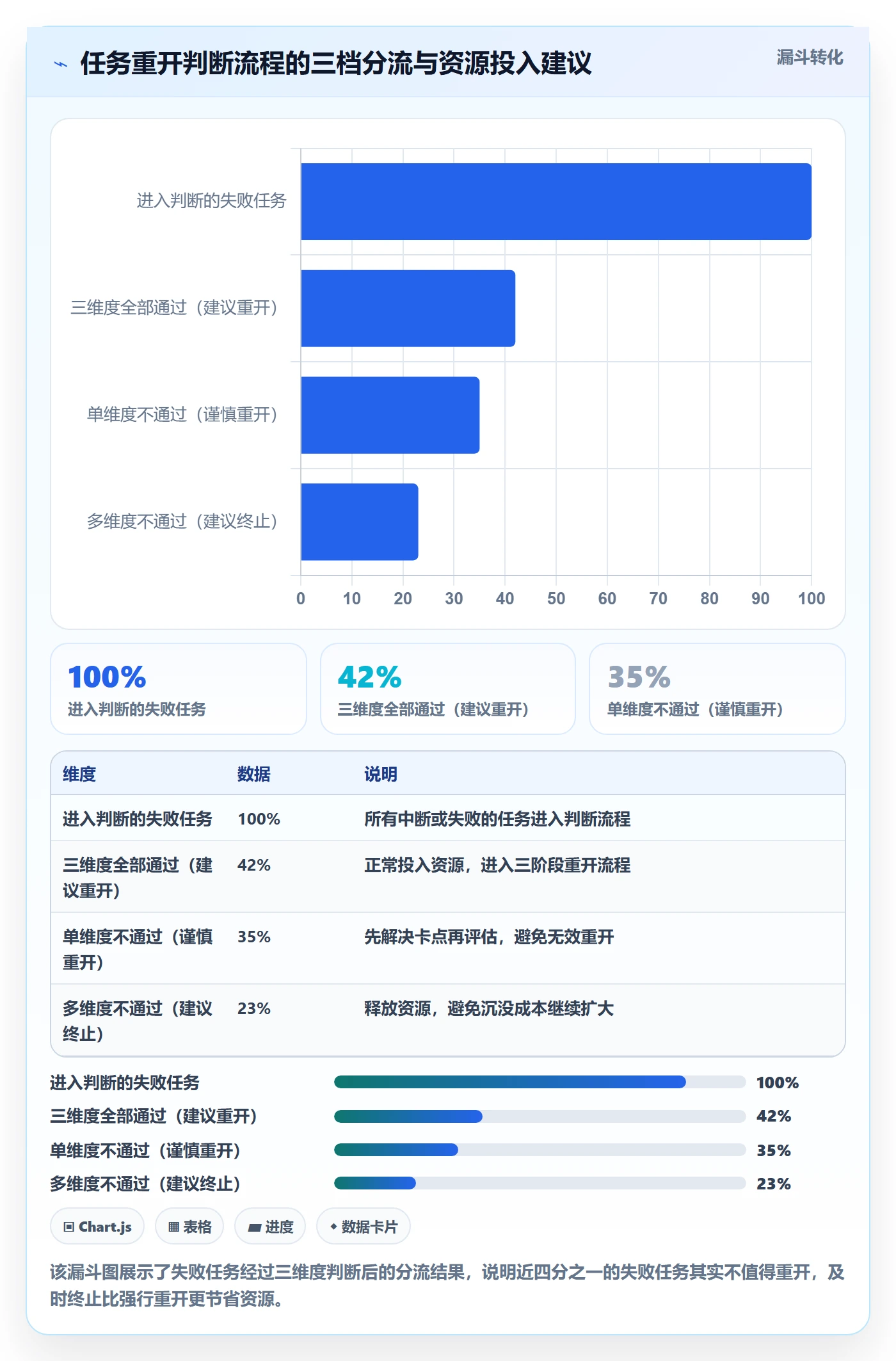Click the x-axis tick label 100
This screenshot has height=1361, width=896.
[812, 599]
